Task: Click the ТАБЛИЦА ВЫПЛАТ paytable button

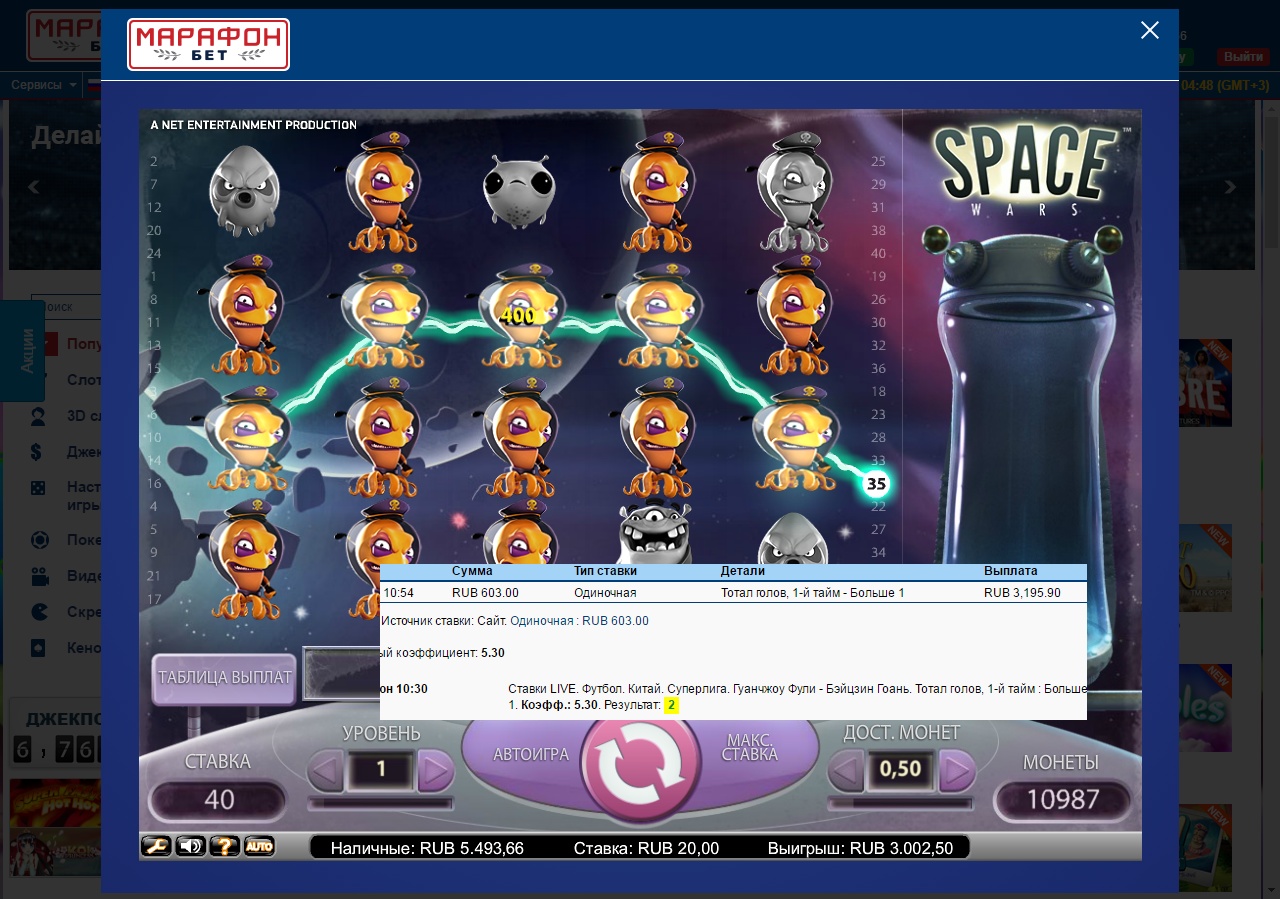Action: pyautogui.click(x=224, y=677)
